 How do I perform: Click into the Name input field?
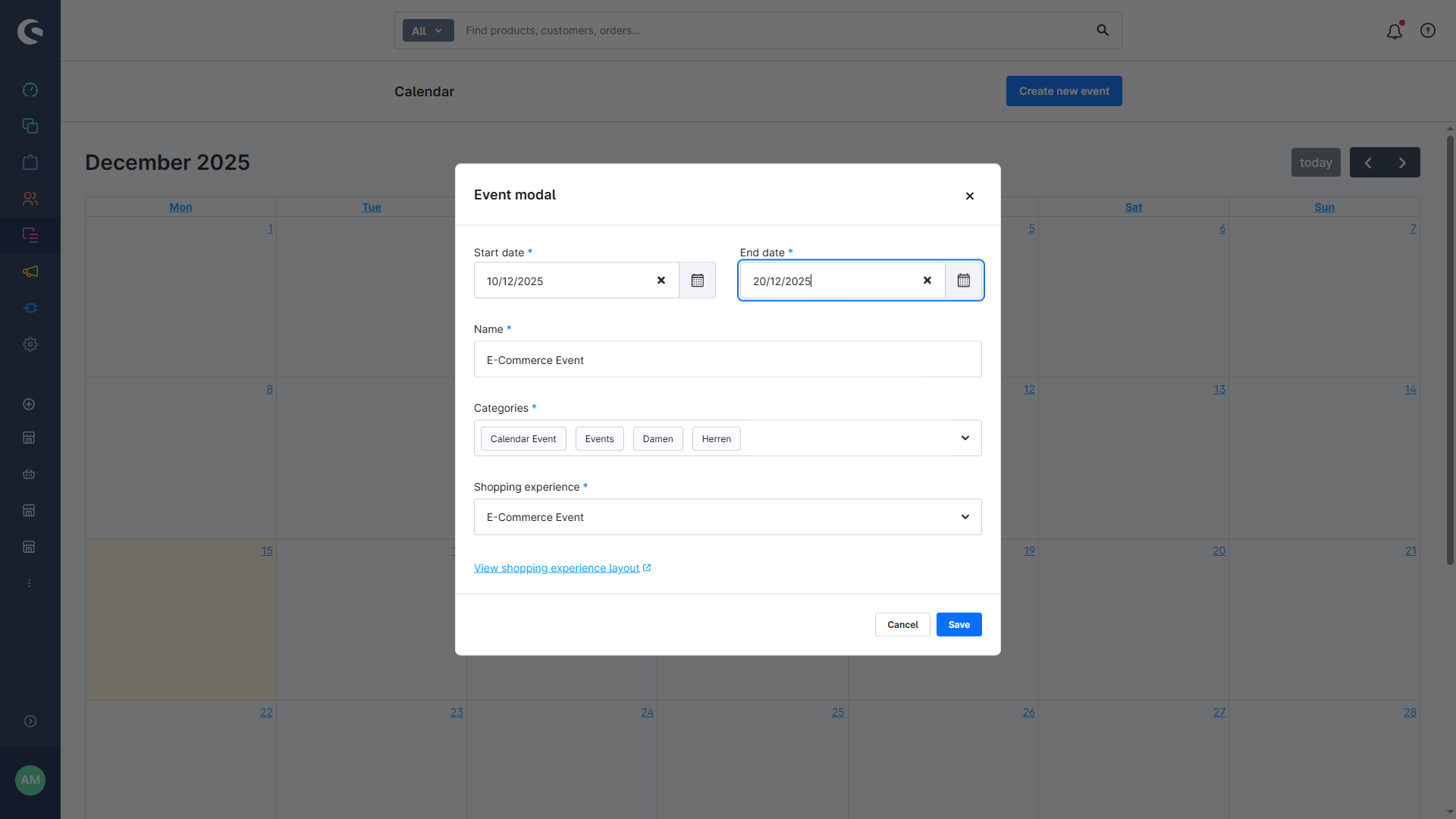click(x=727, y=359)
